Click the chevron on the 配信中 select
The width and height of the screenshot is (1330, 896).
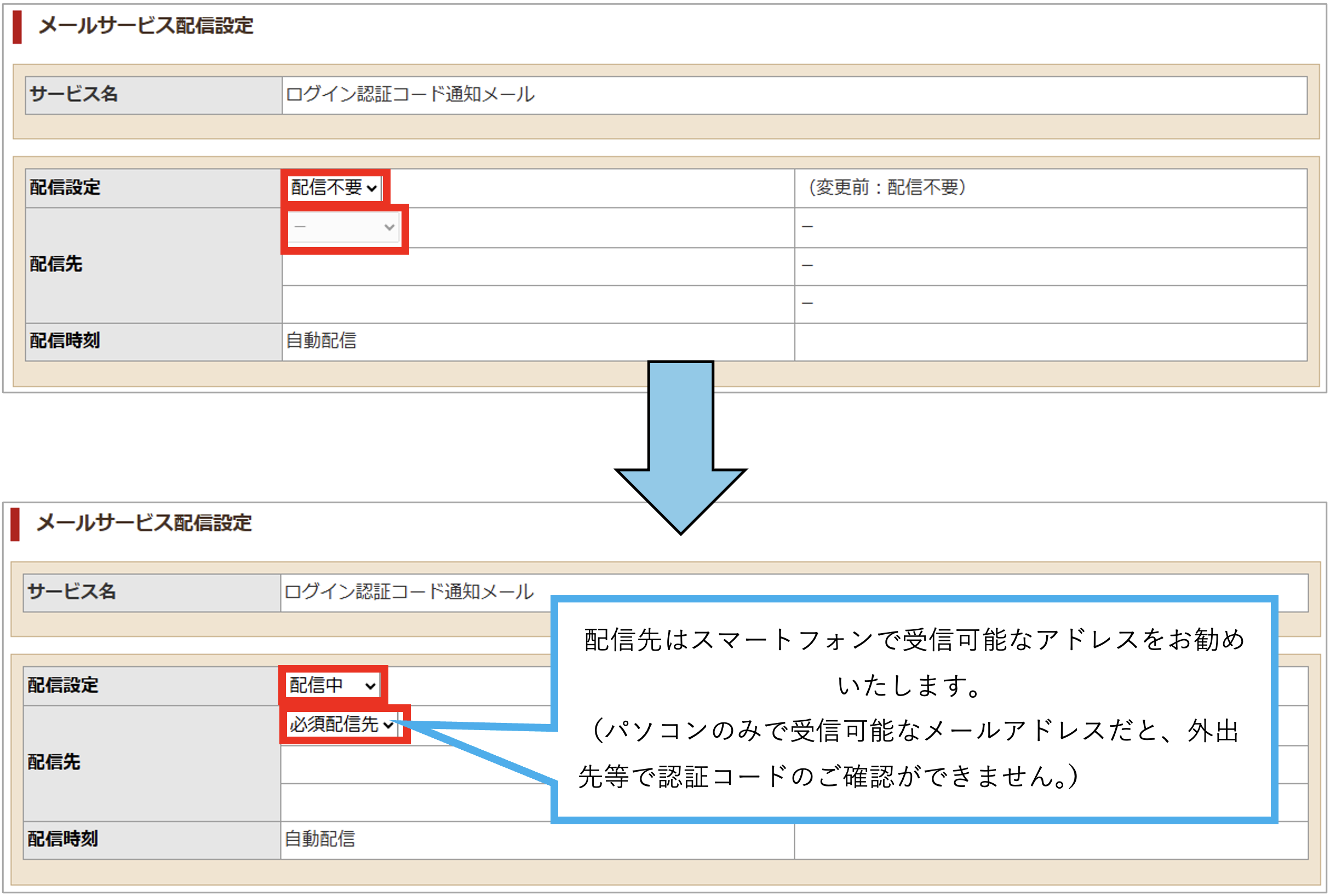coord(370,685)
